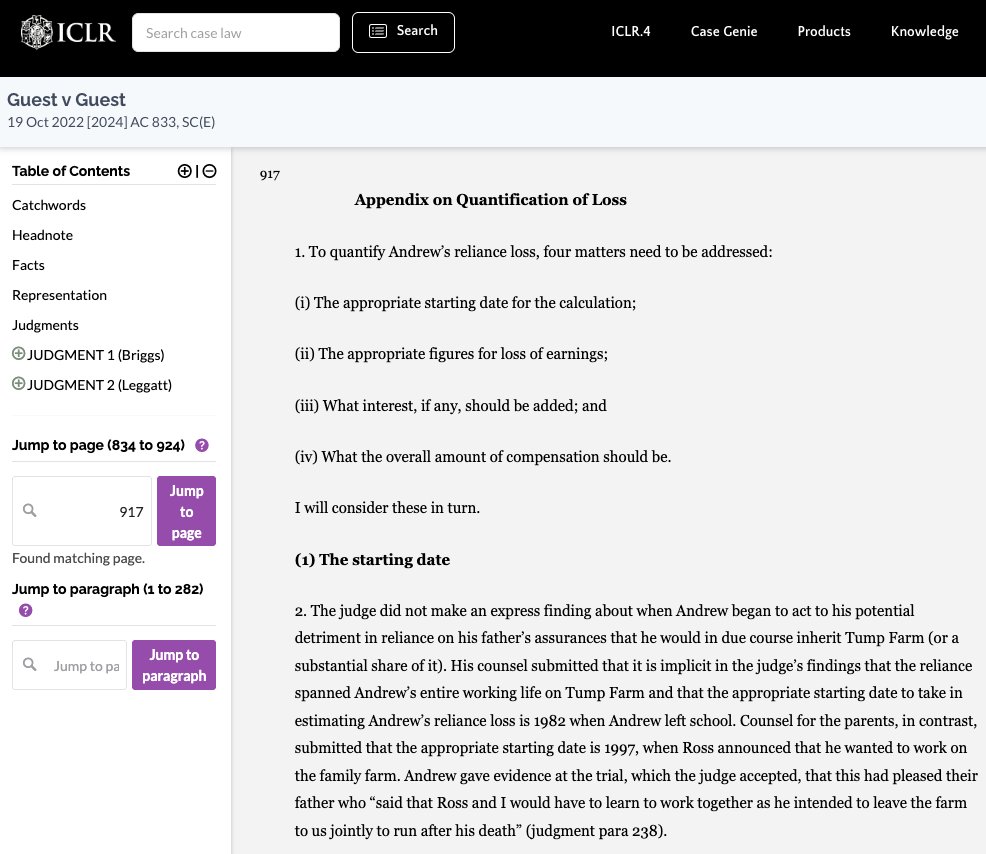Click the Search case law input field
Screen dimensions: 986x854
coord(236,32)
